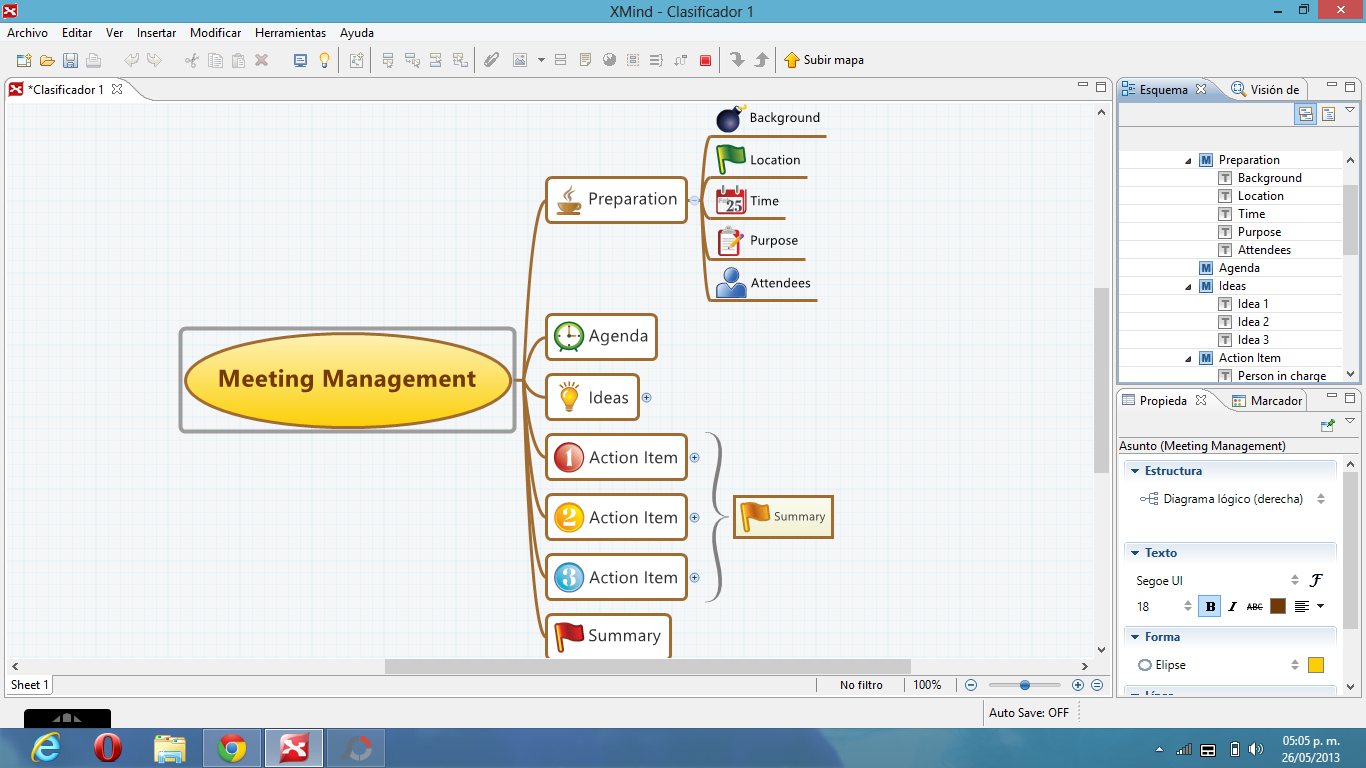The width and height of the screenshot is (1366, 768).
Task: Collapse the Estructura section
Action: point(1135,471)
